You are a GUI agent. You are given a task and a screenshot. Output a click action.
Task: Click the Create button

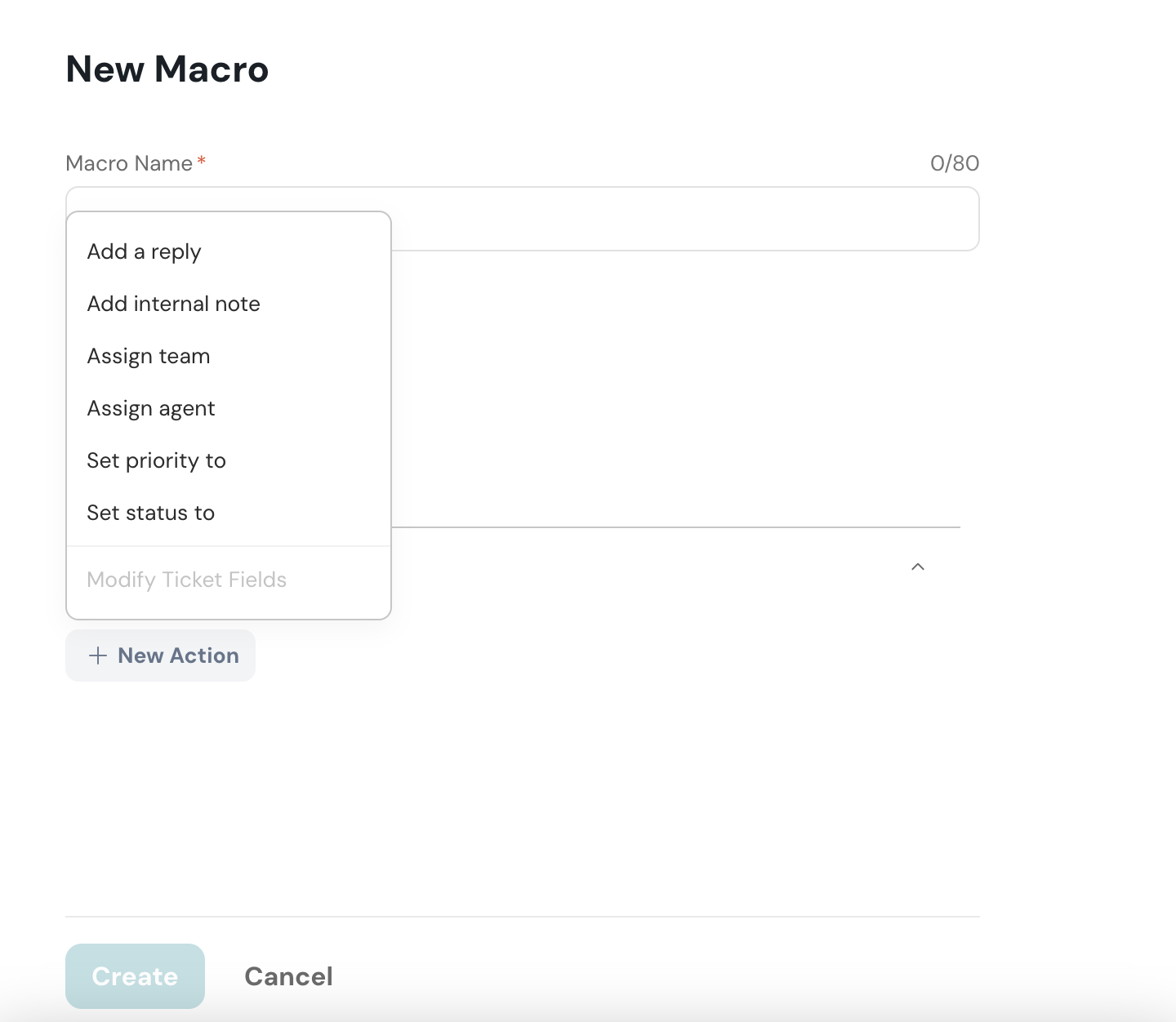135,976
